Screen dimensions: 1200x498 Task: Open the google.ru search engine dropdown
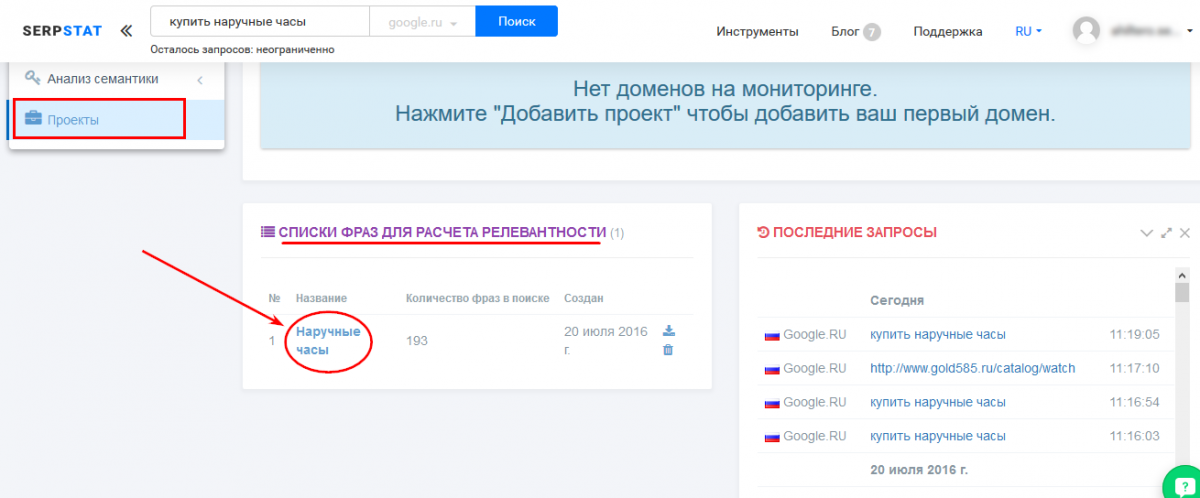pos(422,21)
